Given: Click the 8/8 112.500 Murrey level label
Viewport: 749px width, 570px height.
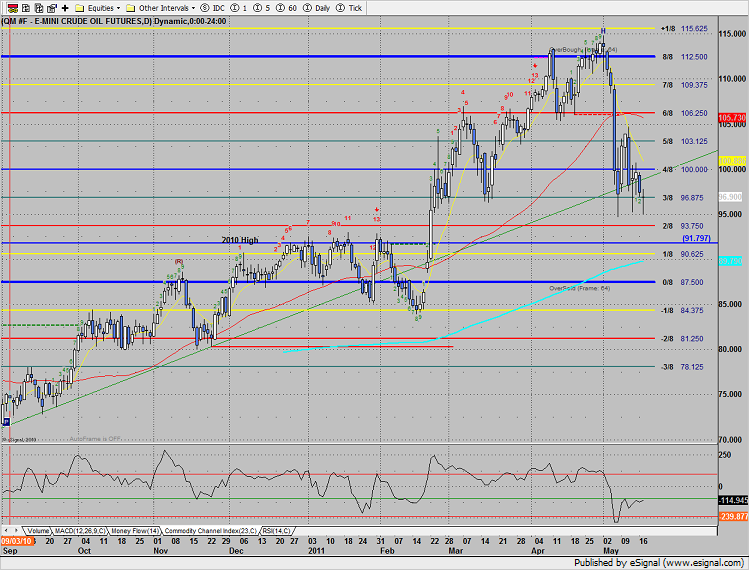Looking at the screenshot, I should coord(685,57).
